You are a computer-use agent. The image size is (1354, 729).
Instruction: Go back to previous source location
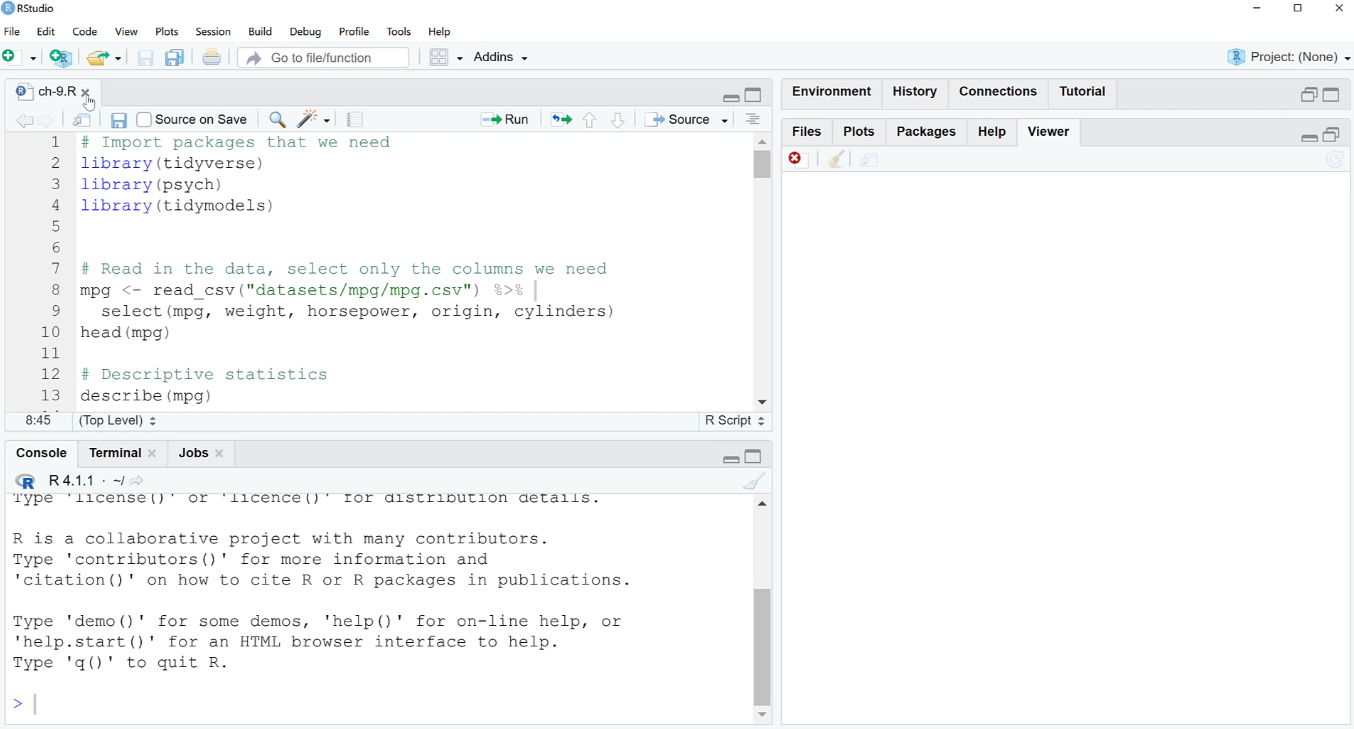[x=24, y=121]
